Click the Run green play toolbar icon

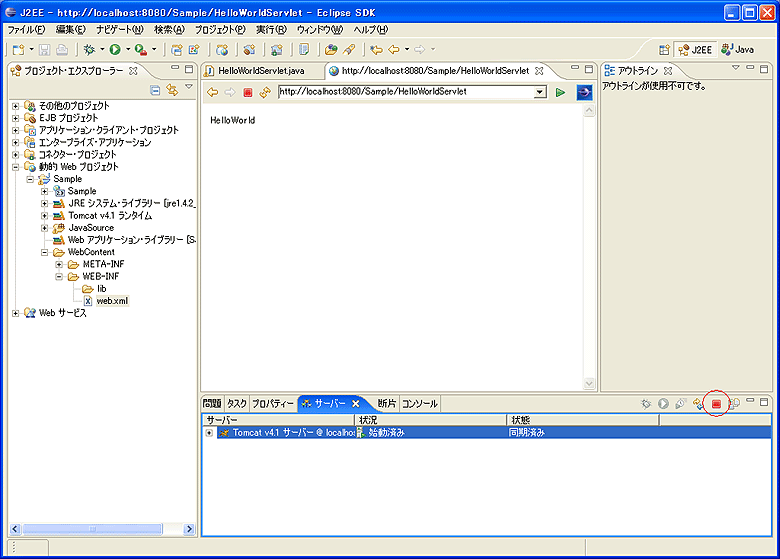coord(115,49)
